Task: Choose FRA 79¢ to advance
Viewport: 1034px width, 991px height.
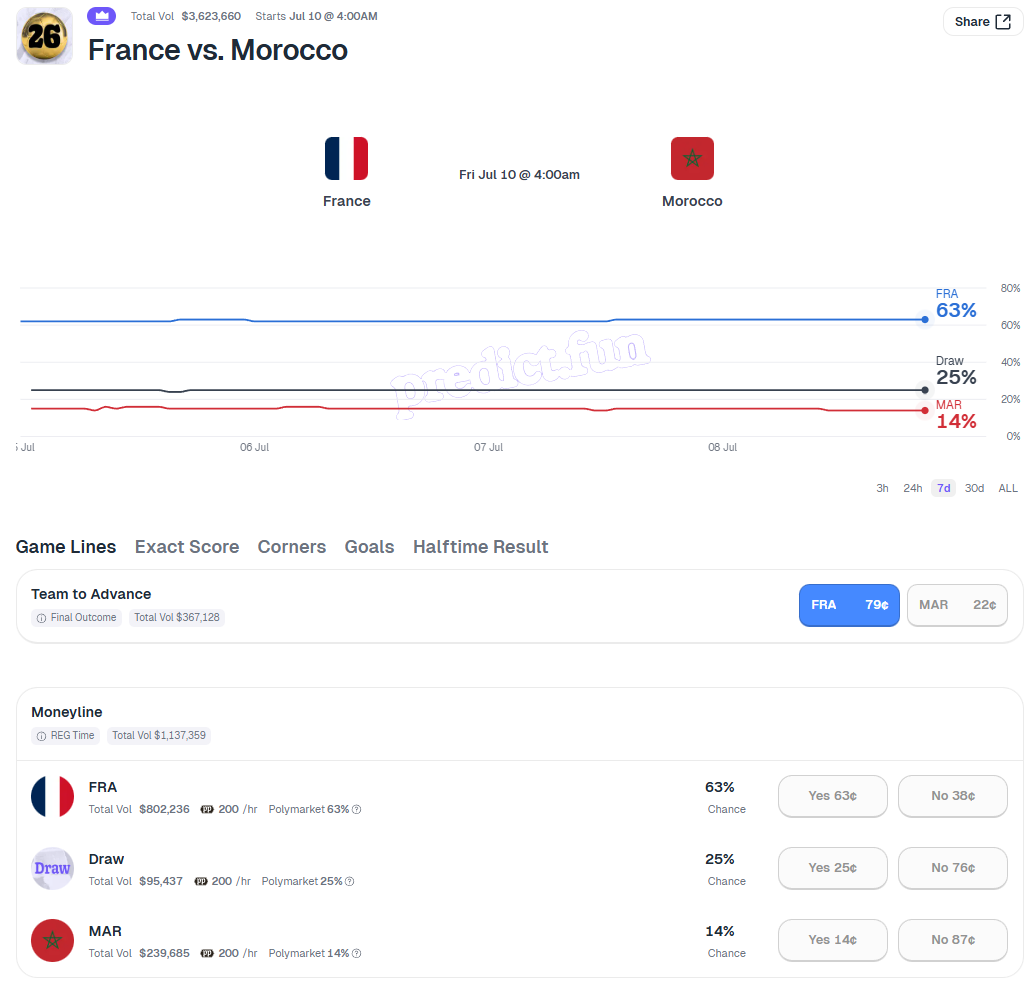Action: coord(849,605)
